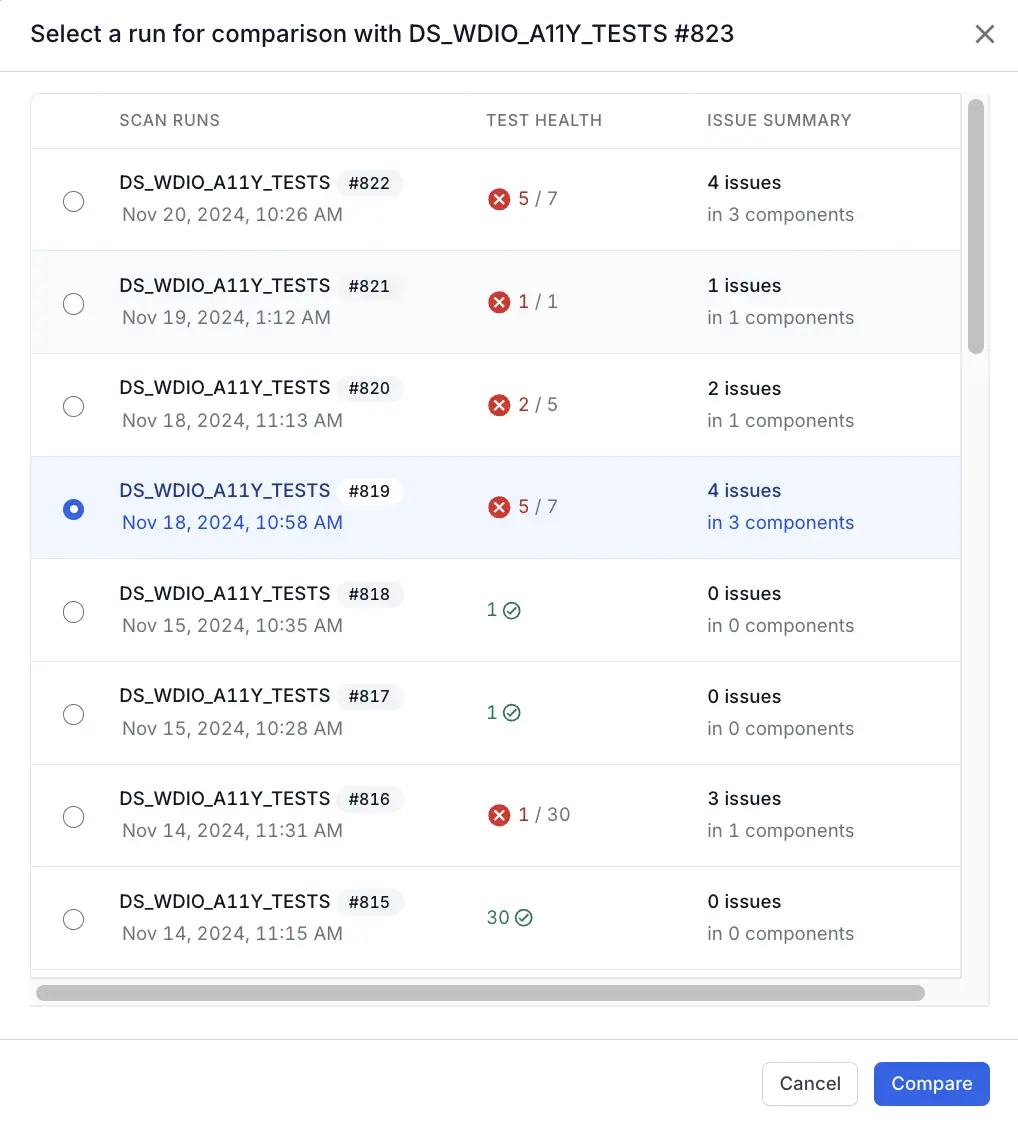Click the failed status icon for run #821

499,302
